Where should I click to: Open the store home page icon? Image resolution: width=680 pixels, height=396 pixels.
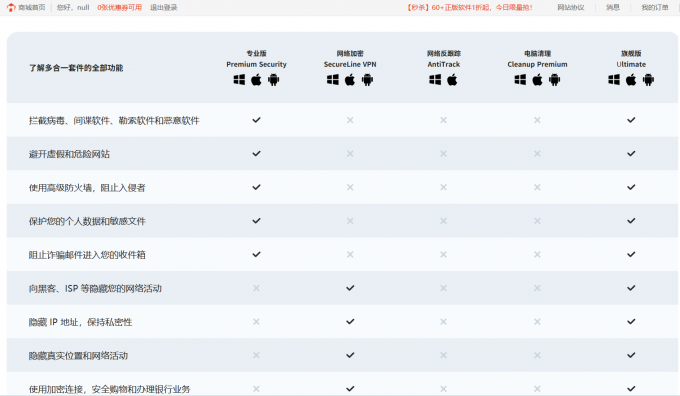[11, 7]
